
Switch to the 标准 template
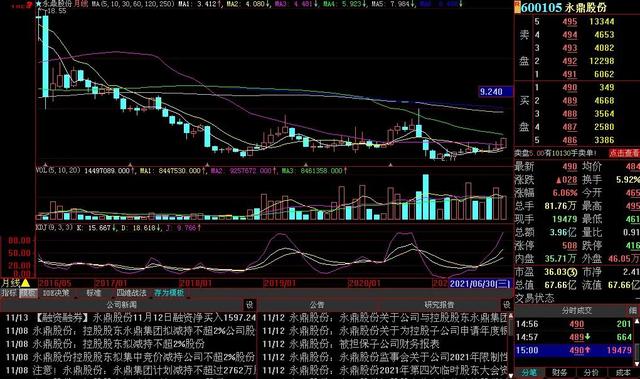coord(93,293)
